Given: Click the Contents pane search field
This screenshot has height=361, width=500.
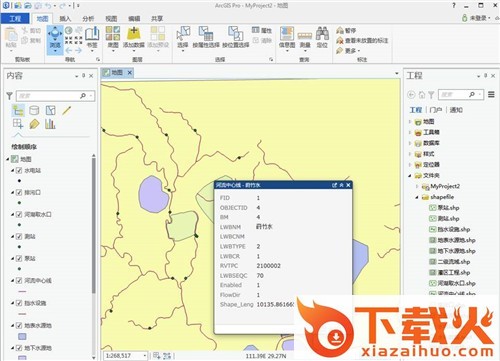Looking at the screenshot, I should point(49,96).
